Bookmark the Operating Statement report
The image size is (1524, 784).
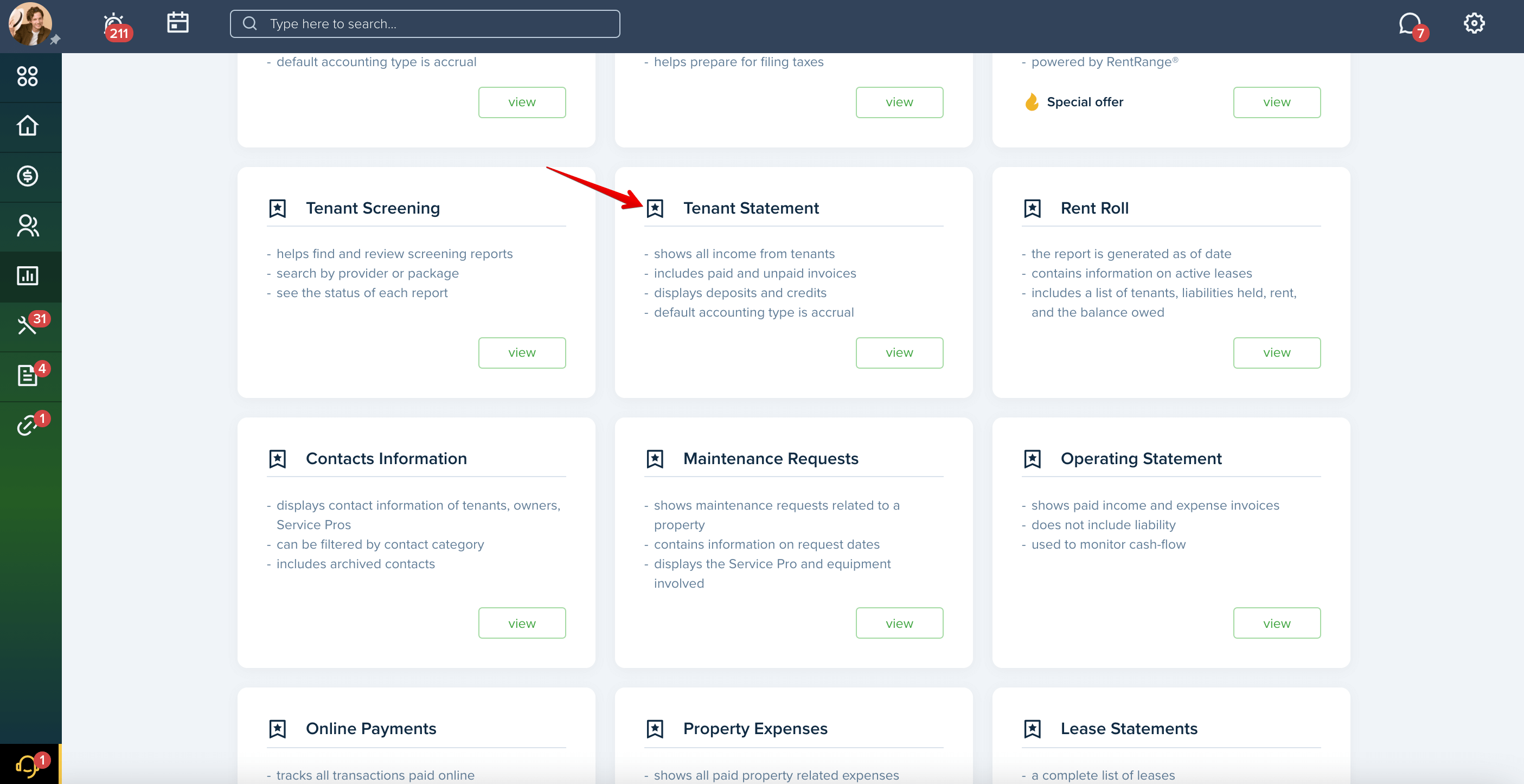click(x=1033, y=459)
